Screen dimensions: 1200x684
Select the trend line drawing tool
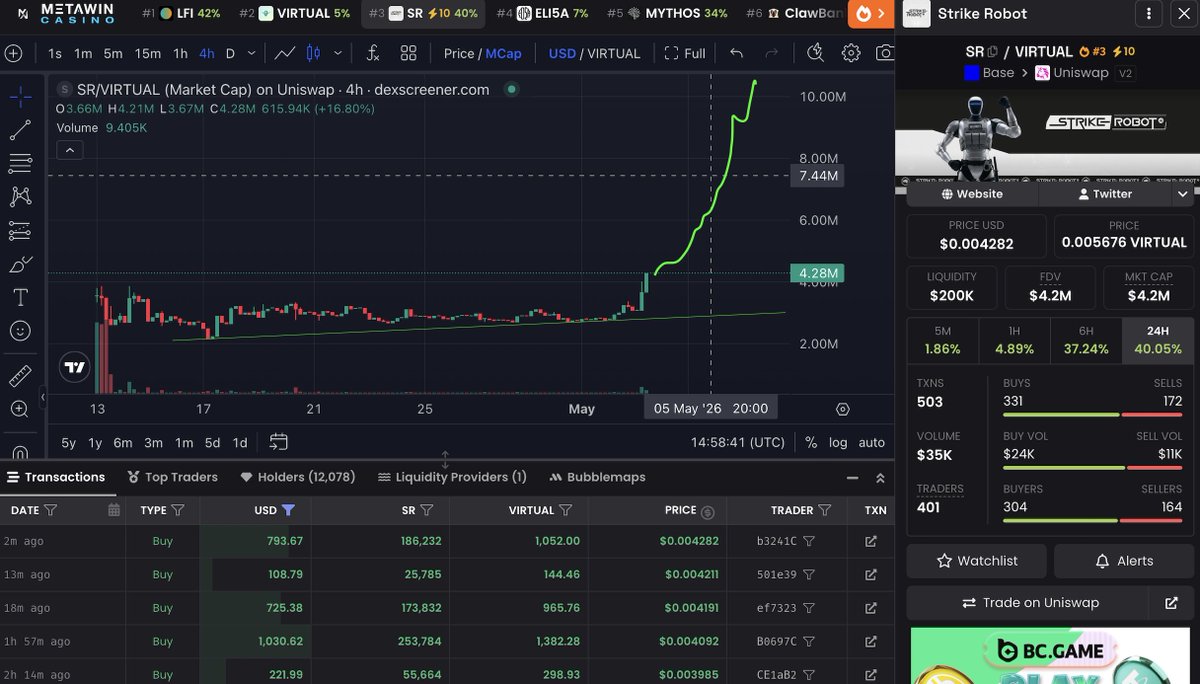[20, 130]
